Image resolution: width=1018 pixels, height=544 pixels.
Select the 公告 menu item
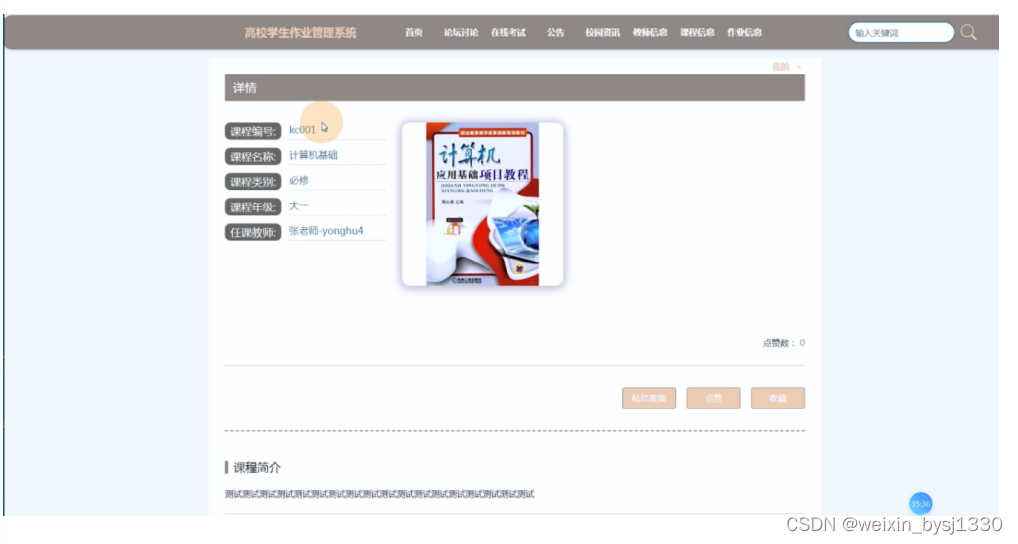point(555,32)
